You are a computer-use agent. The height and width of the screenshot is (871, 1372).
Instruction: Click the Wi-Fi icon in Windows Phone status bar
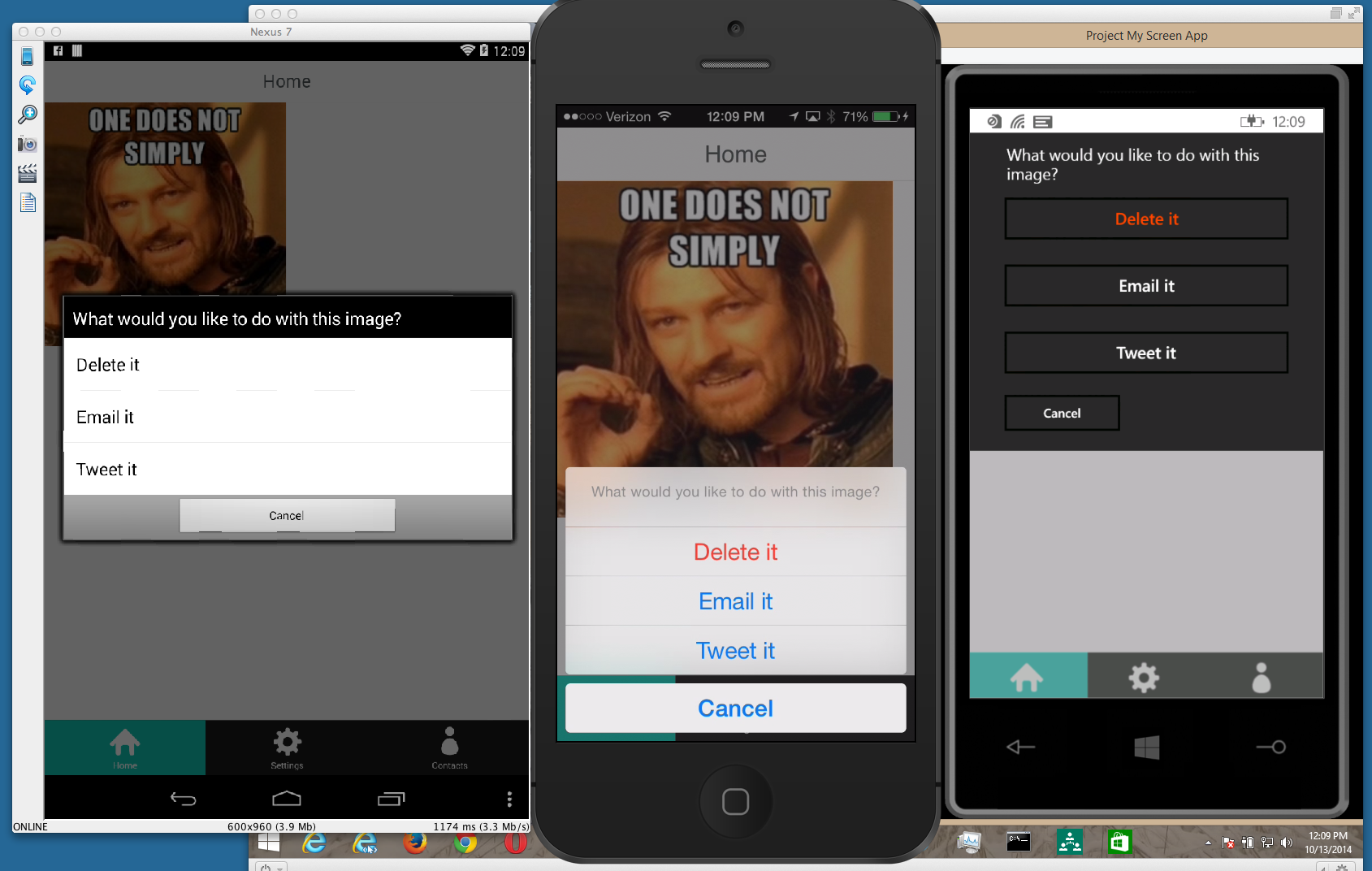(1017, 122)
